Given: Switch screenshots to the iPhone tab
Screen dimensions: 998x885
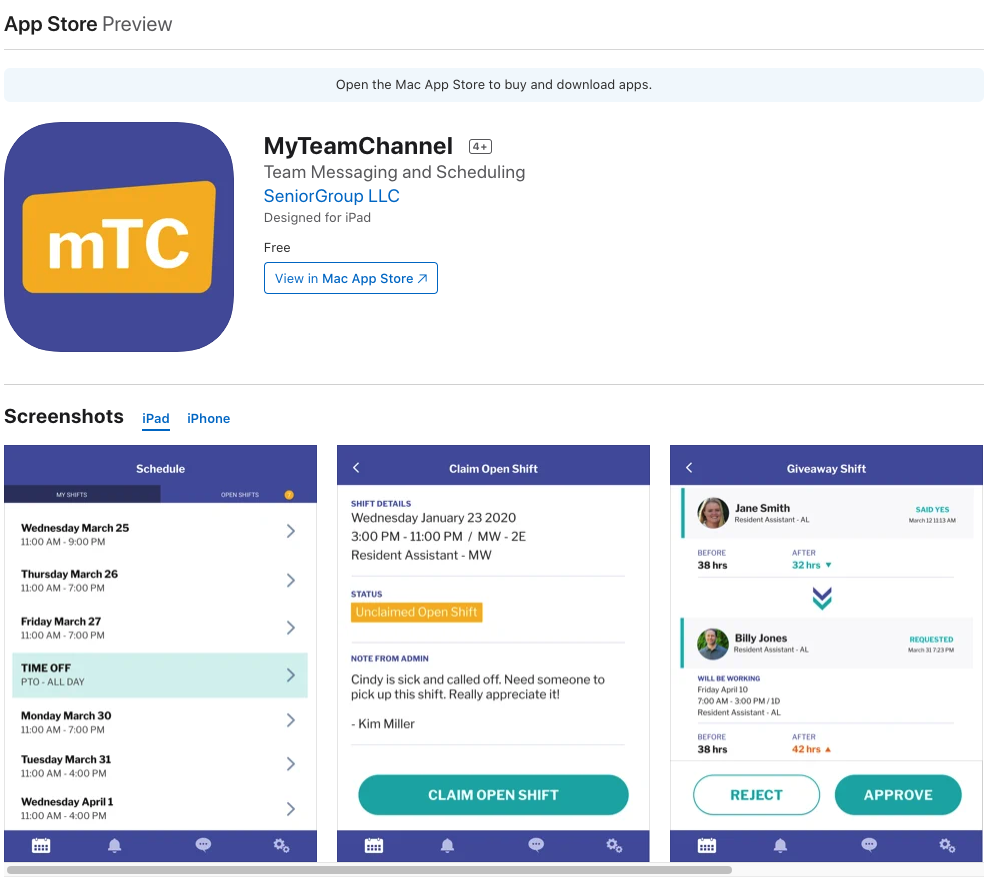Looking at the screenshot, I should point(208,419).
